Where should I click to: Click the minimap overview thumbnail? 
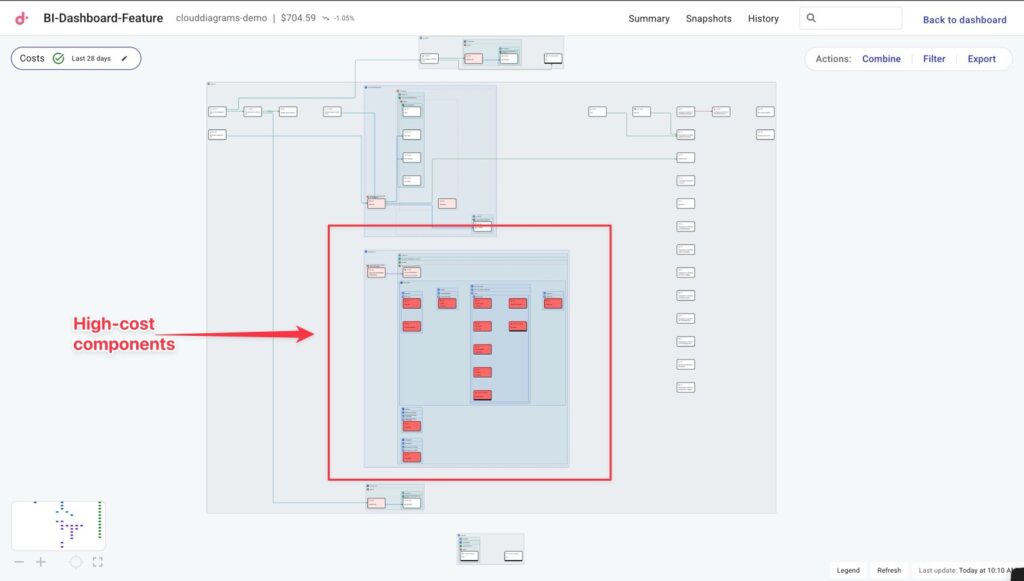(58, 525)
